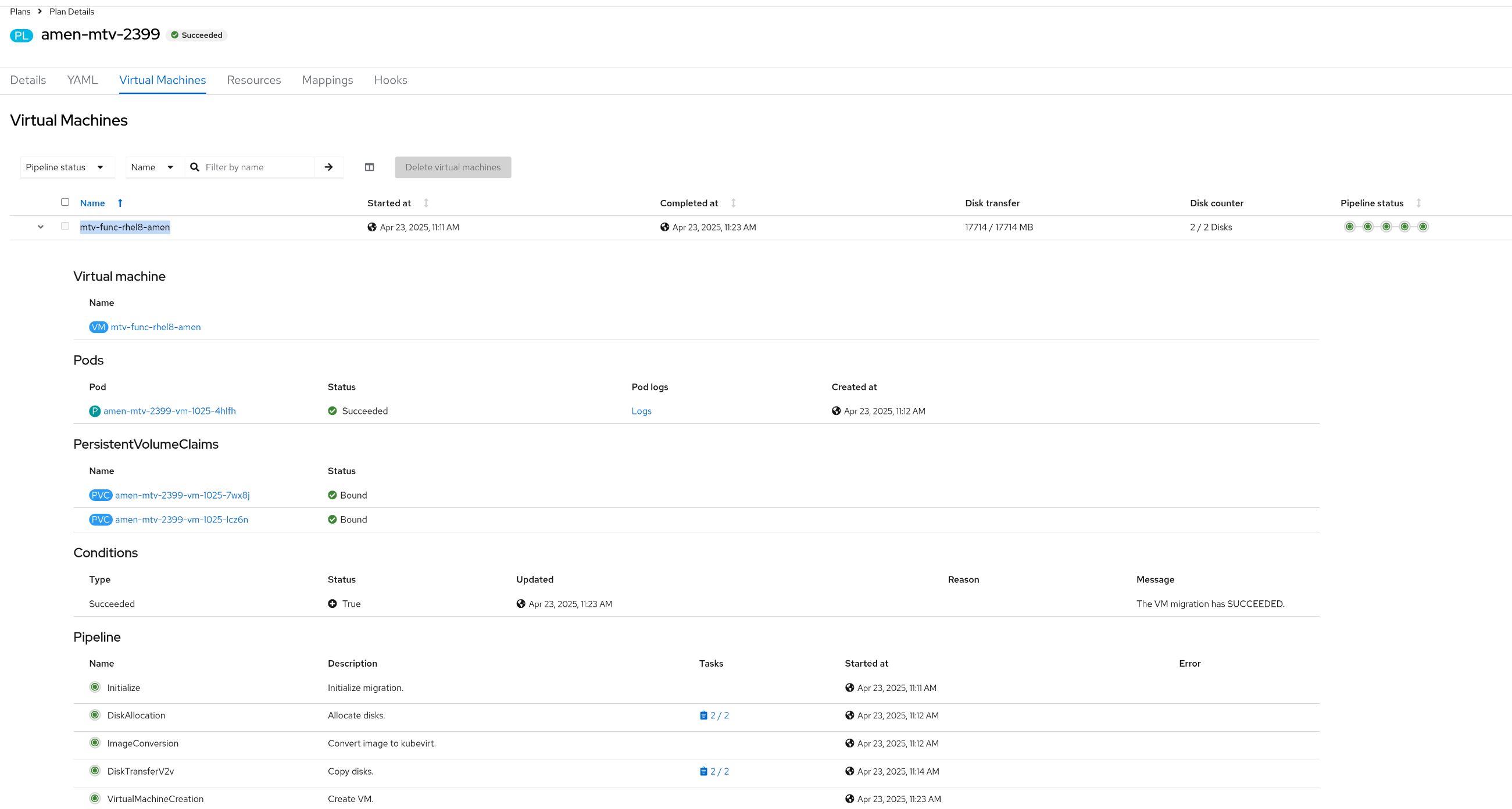The width and height of the screenshot is (1512, 809).
Task: Click the Started at sort icon
Action: pos(426,203)
